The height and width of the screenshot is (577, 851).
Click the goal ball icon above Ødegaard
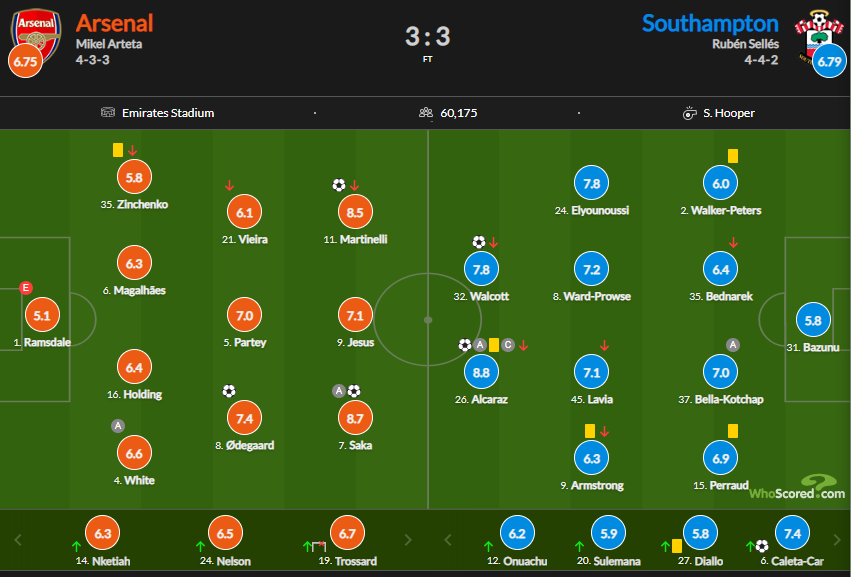[x=229, y=391]
